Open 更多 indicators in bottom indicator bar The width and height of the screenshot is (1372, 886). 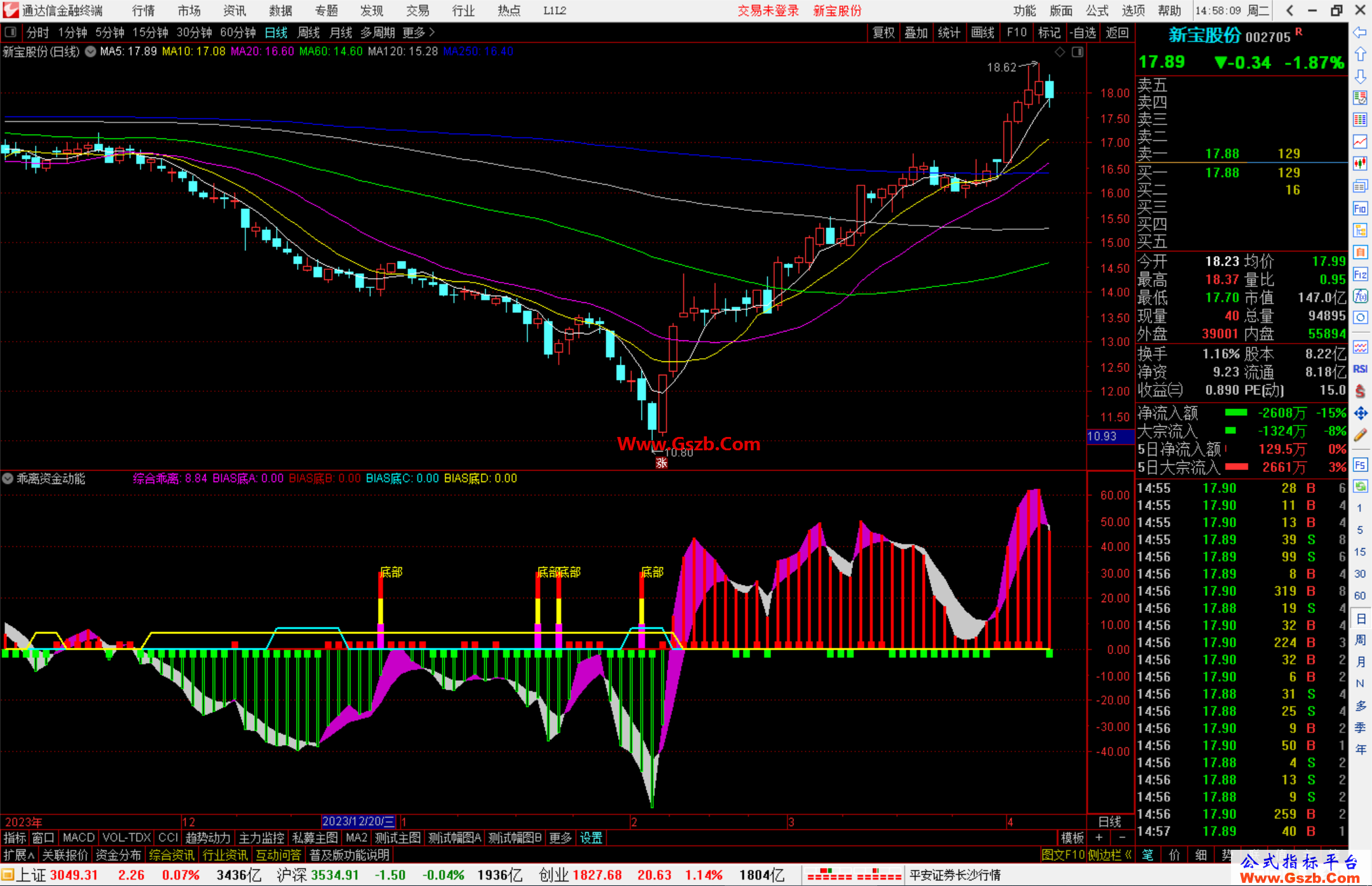tap(560, 838)
